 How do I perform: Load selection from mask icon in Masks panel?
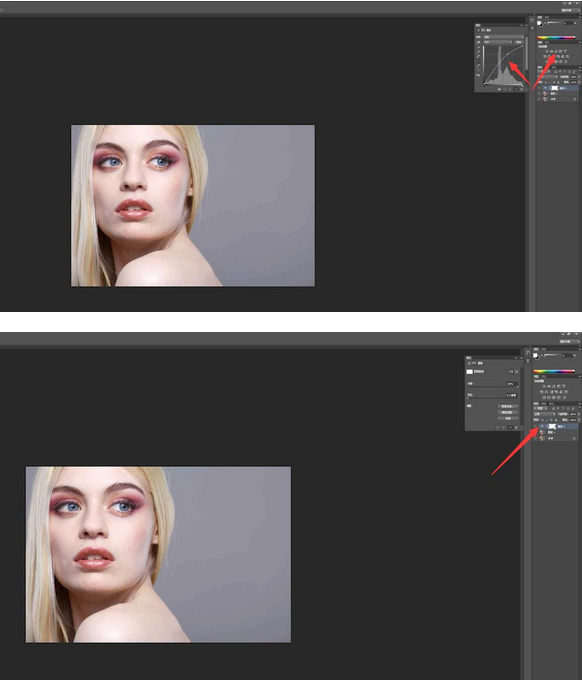pyautogui.click(x=497, y=428)
